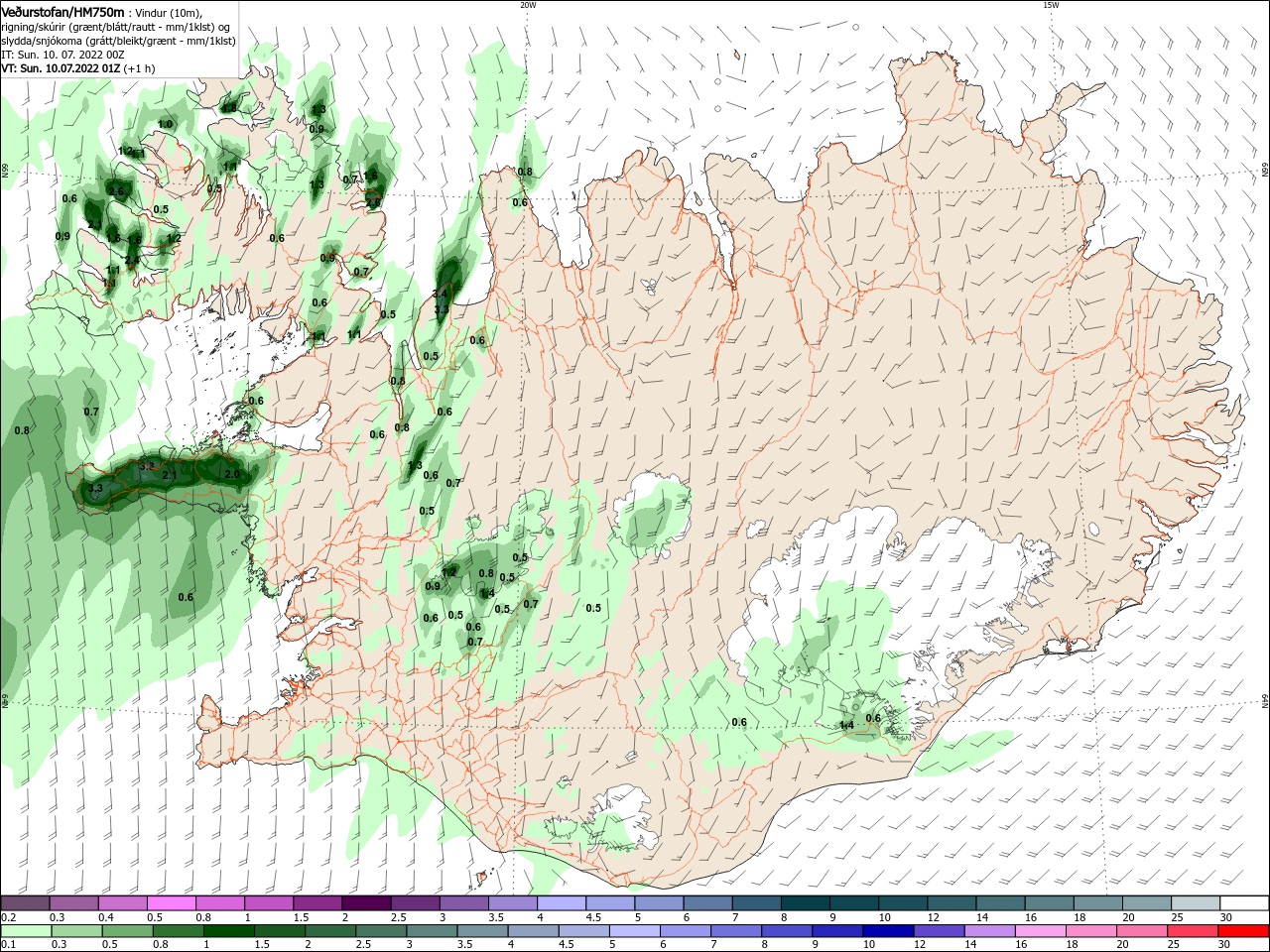Click the valid time 'VT: Sun. 10.07.2022 01Z'
Viewport: 1270px width, 952px height.
tap(61, 69)
